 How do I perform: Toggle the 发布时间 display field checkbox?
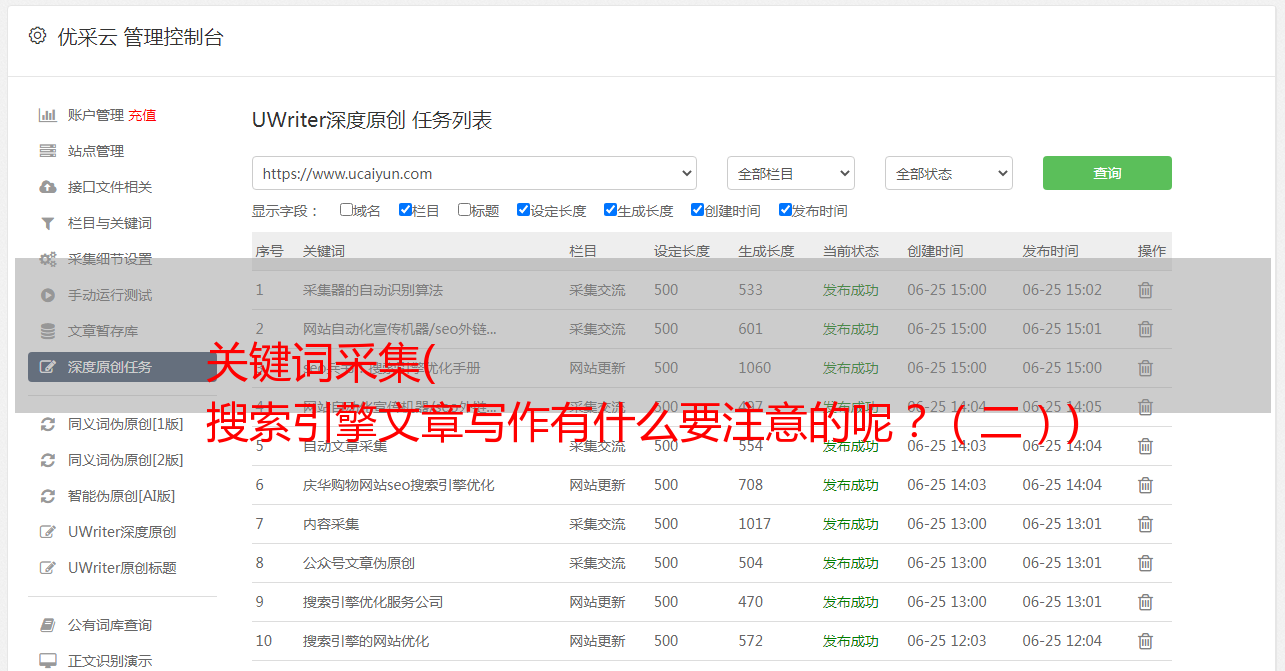click(785, 210)
